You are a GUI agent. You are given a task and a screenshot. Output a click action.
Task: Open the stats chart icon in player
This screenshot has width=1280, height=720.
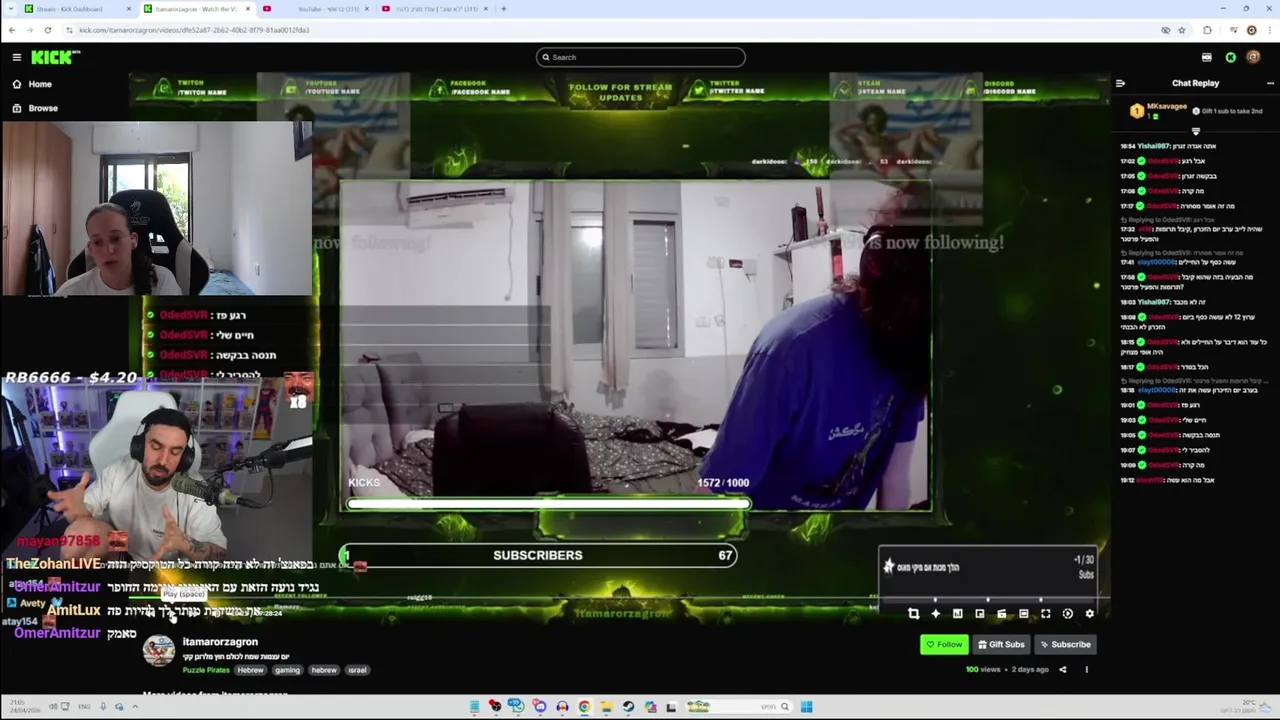pos(957,614)
